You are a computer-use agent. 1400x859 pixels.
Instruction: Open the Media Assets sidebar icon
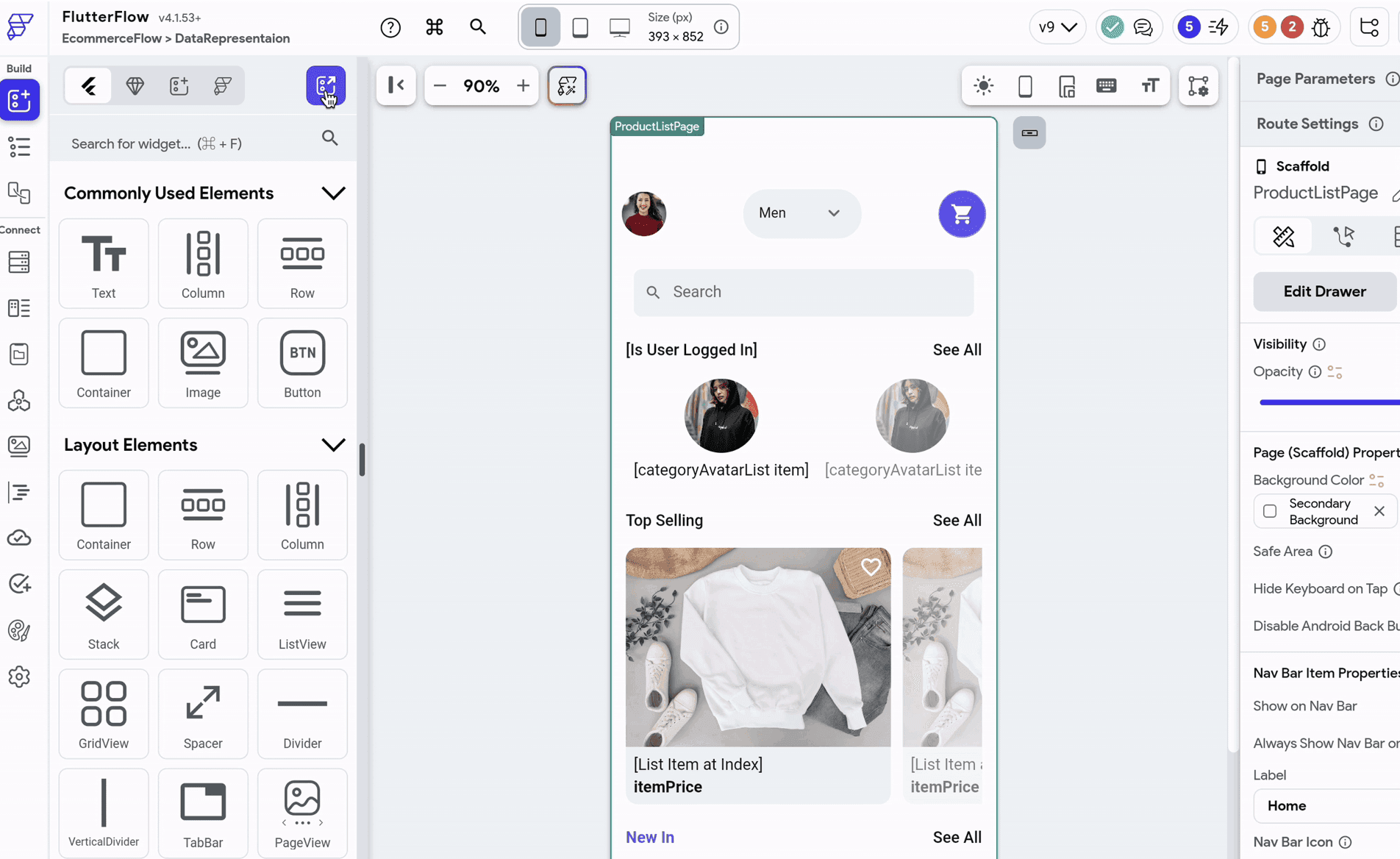coord(19,446)
